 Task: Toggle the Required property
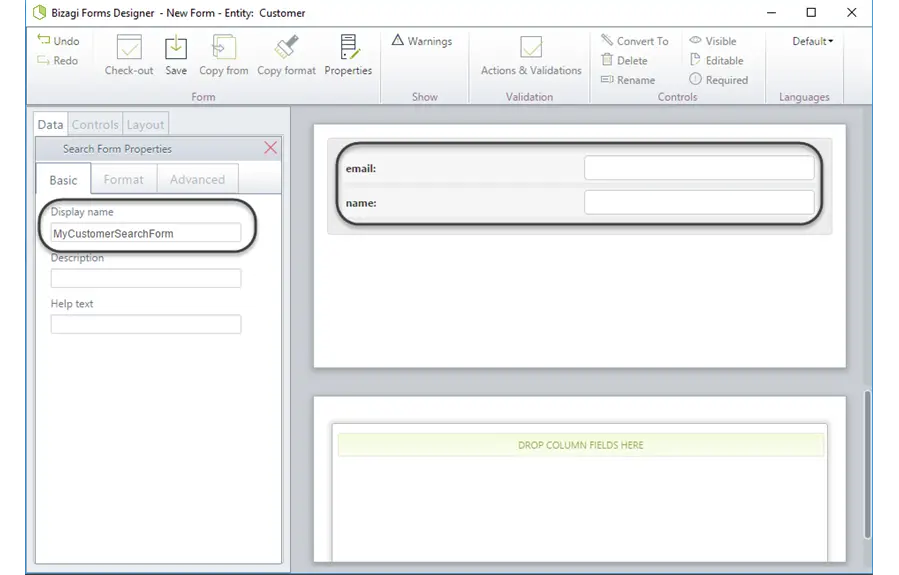pyautogui.click(x=719, y=80)
